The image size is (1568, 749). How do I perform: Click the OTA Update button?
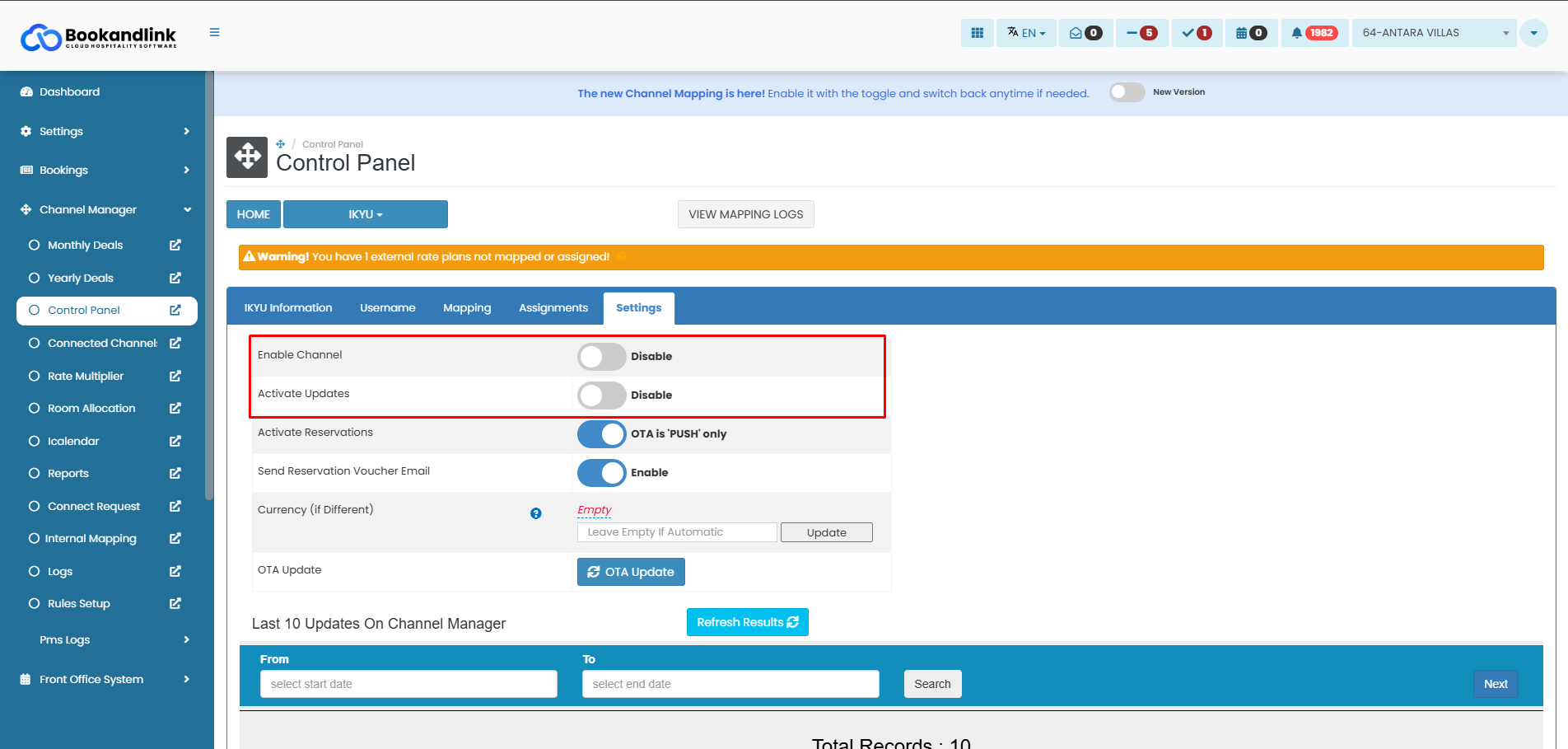(631, 572)
